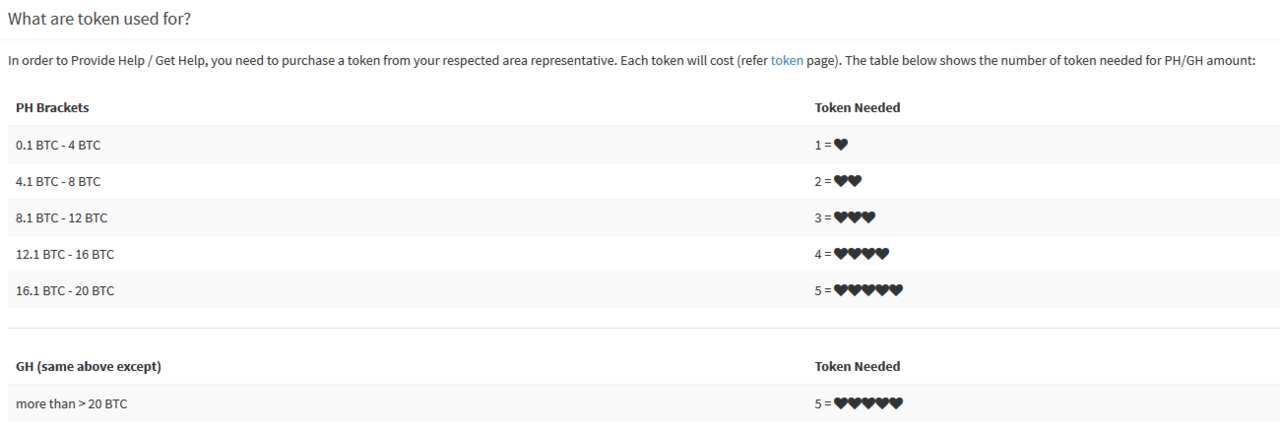
Task: Open the token page link
Action: [787, 60]
